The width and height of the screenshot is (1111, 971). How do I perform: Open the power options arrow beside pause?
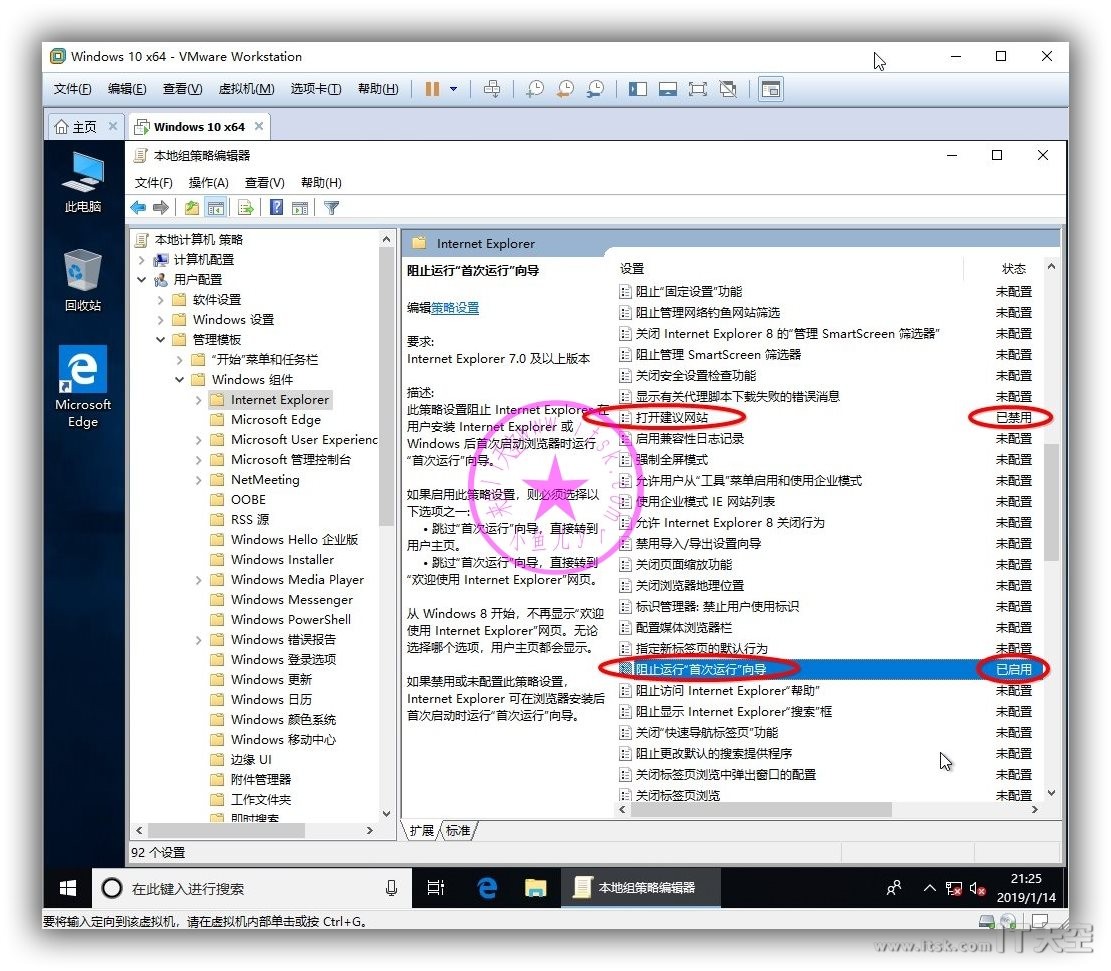coord(453,89)
